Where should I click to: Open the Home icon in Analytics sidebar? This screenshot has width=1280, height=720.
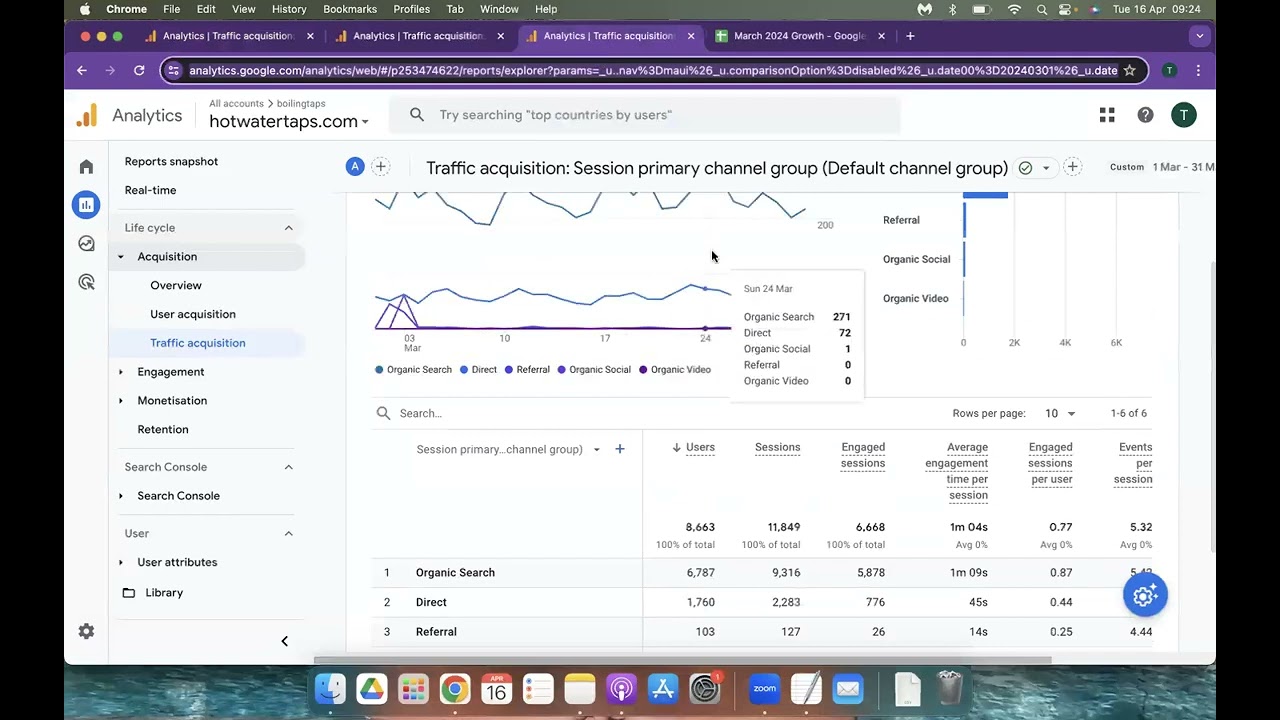click(x=86, y=167)
